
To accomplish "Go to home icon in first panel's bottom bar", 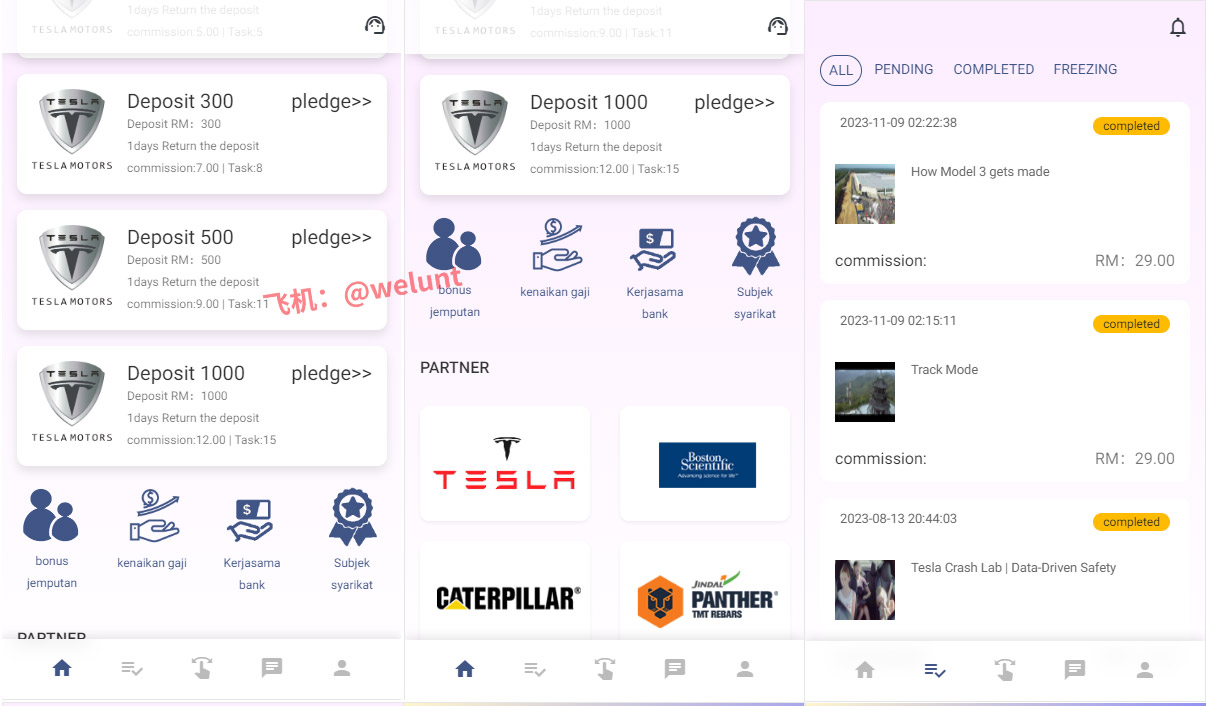I will 62,668.
